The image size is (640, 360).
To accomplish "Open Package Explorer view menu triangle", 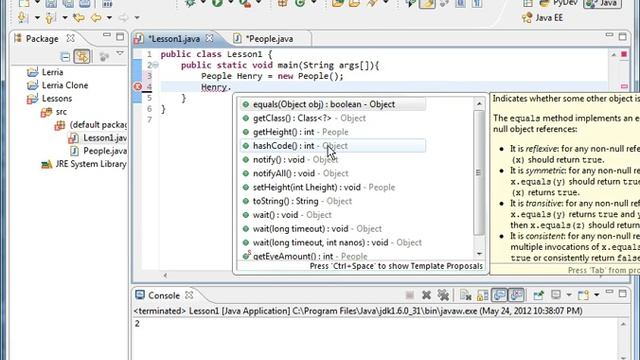I will point(120,53).
